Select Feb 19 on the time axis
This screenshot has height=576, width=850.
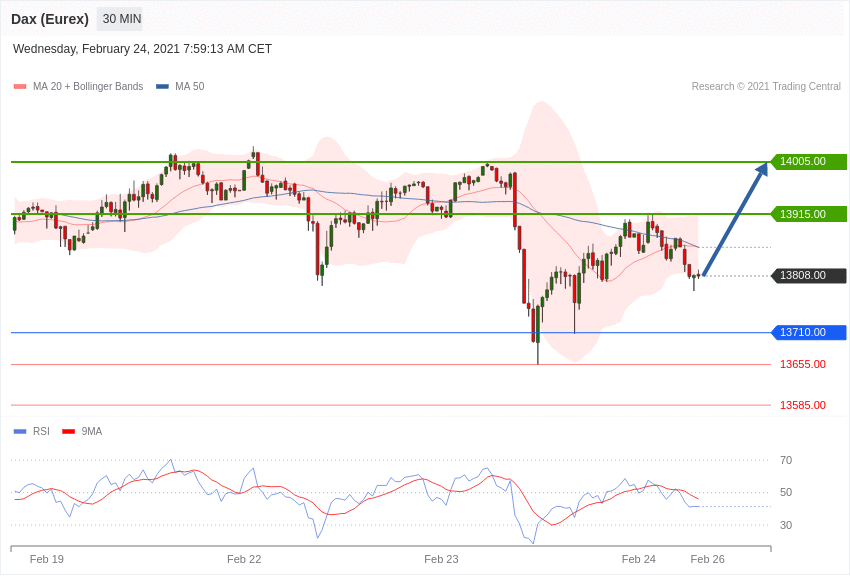point(47,559)
